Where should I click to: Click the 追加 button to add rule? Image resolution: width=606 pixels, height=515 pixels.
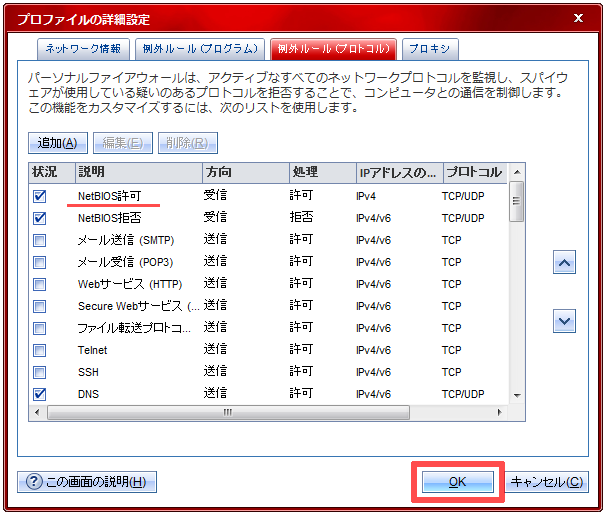click(59, 143)
